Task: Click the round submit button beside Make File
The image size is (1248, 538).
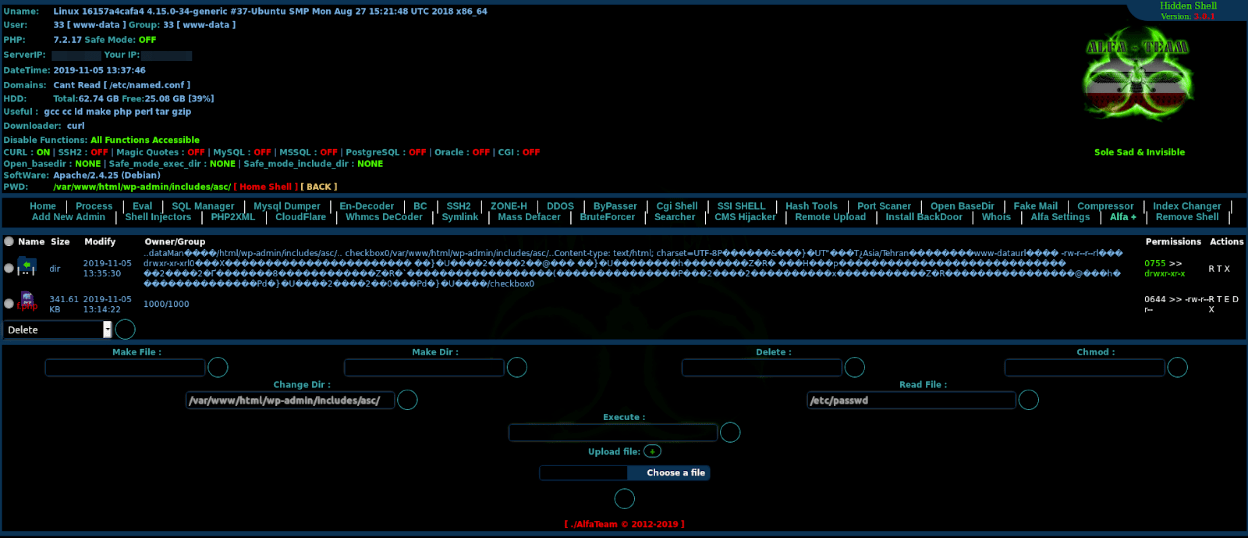Action: point(217,367)
